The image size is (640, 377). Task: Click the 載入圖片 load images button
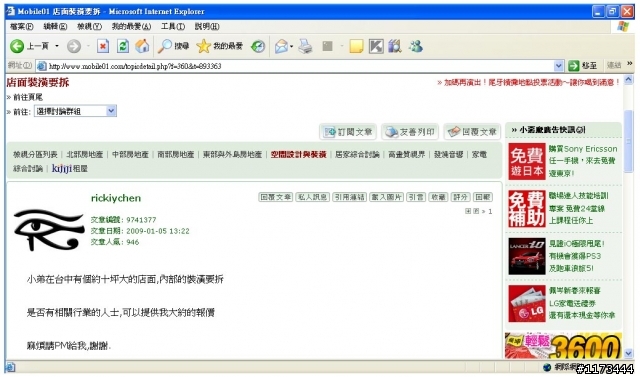[x=386, y=197]
